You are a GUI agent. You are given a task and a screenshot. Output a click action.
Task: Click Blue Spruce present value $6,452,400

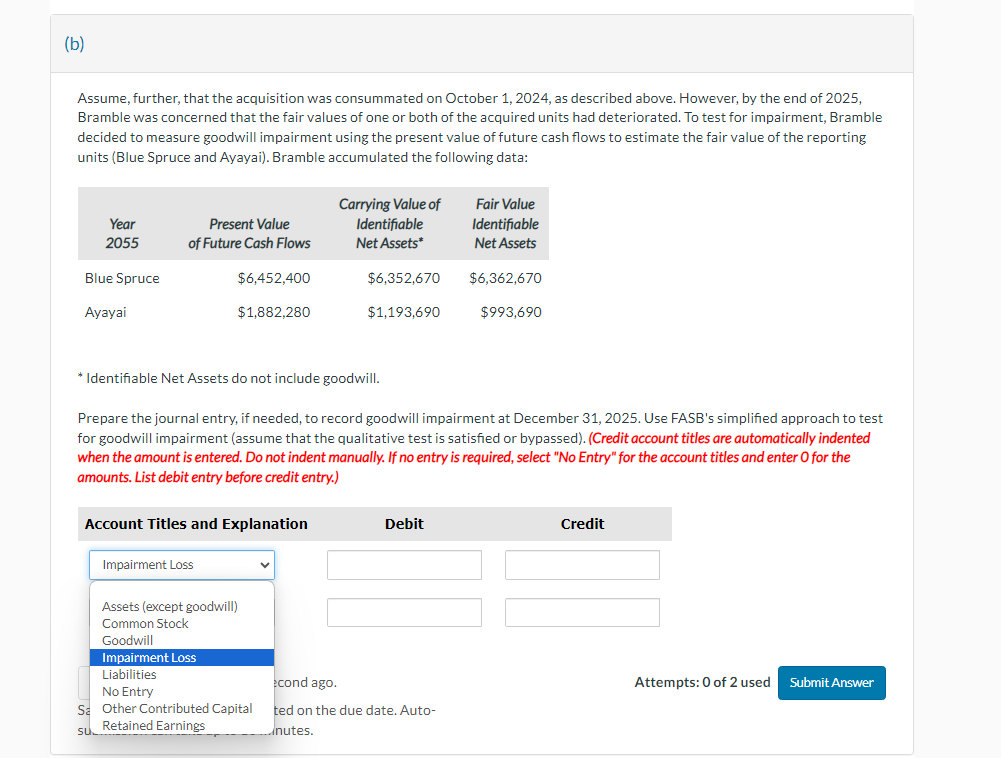point(274,278)
